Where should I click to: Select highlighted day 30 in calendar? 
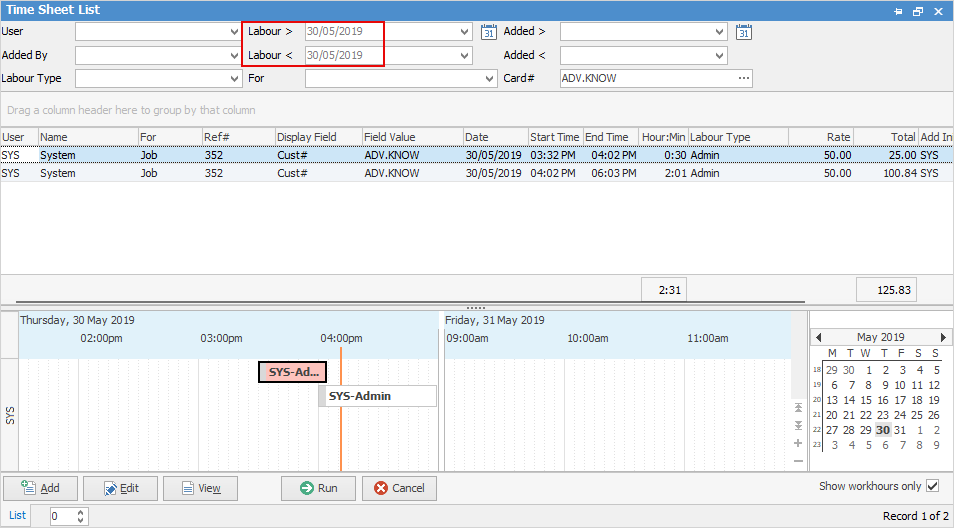(883, 430)
